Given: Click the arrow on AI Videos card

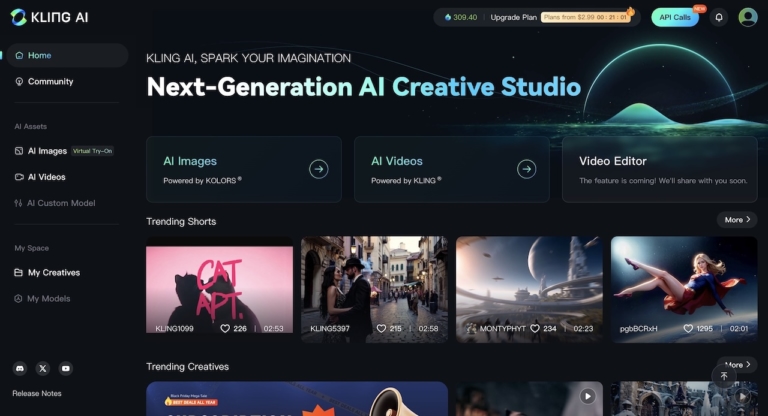Looking at the screenshot, I should 526,169.
